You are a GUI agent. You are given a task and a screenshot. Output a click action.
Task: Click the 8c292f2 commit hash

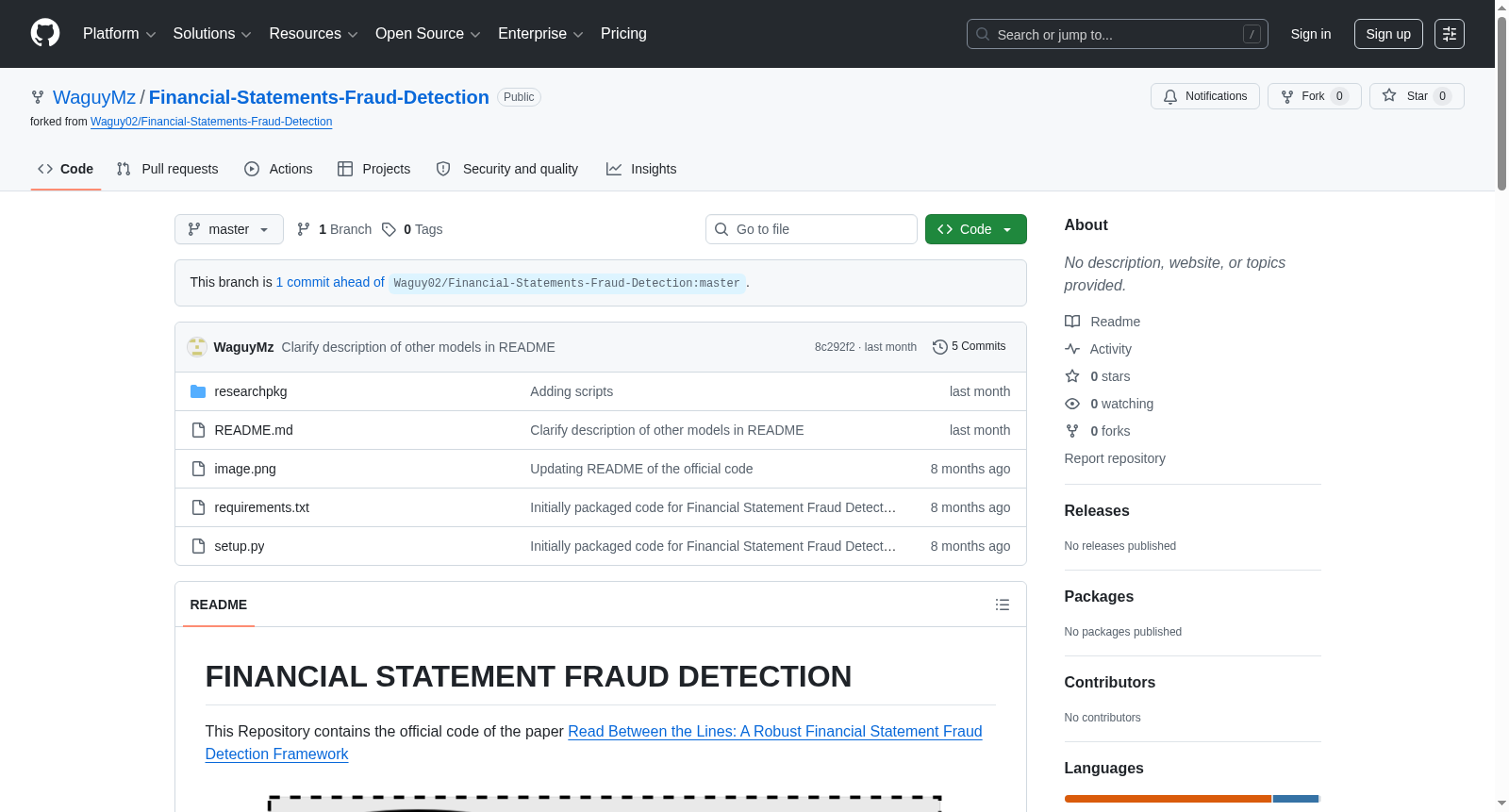coord(835,347)
